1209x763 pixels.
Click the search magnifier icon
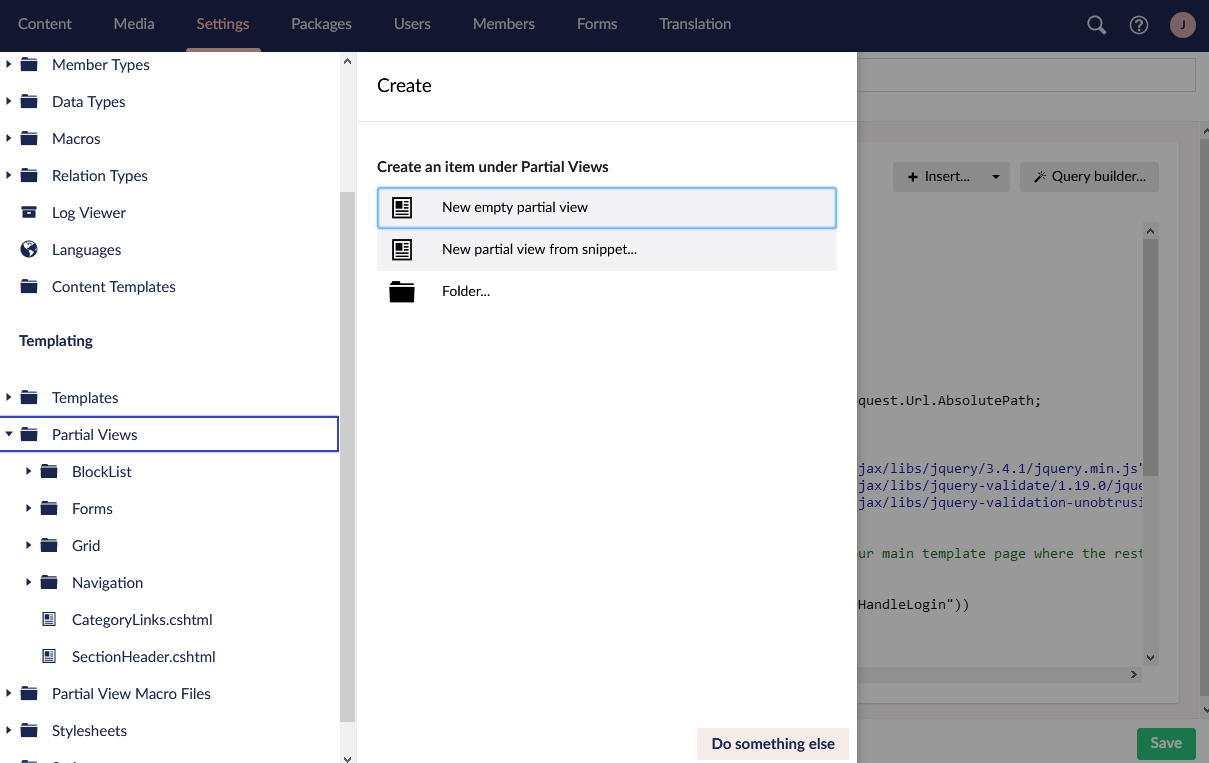pyautogui.click(x=1097, y=25)
